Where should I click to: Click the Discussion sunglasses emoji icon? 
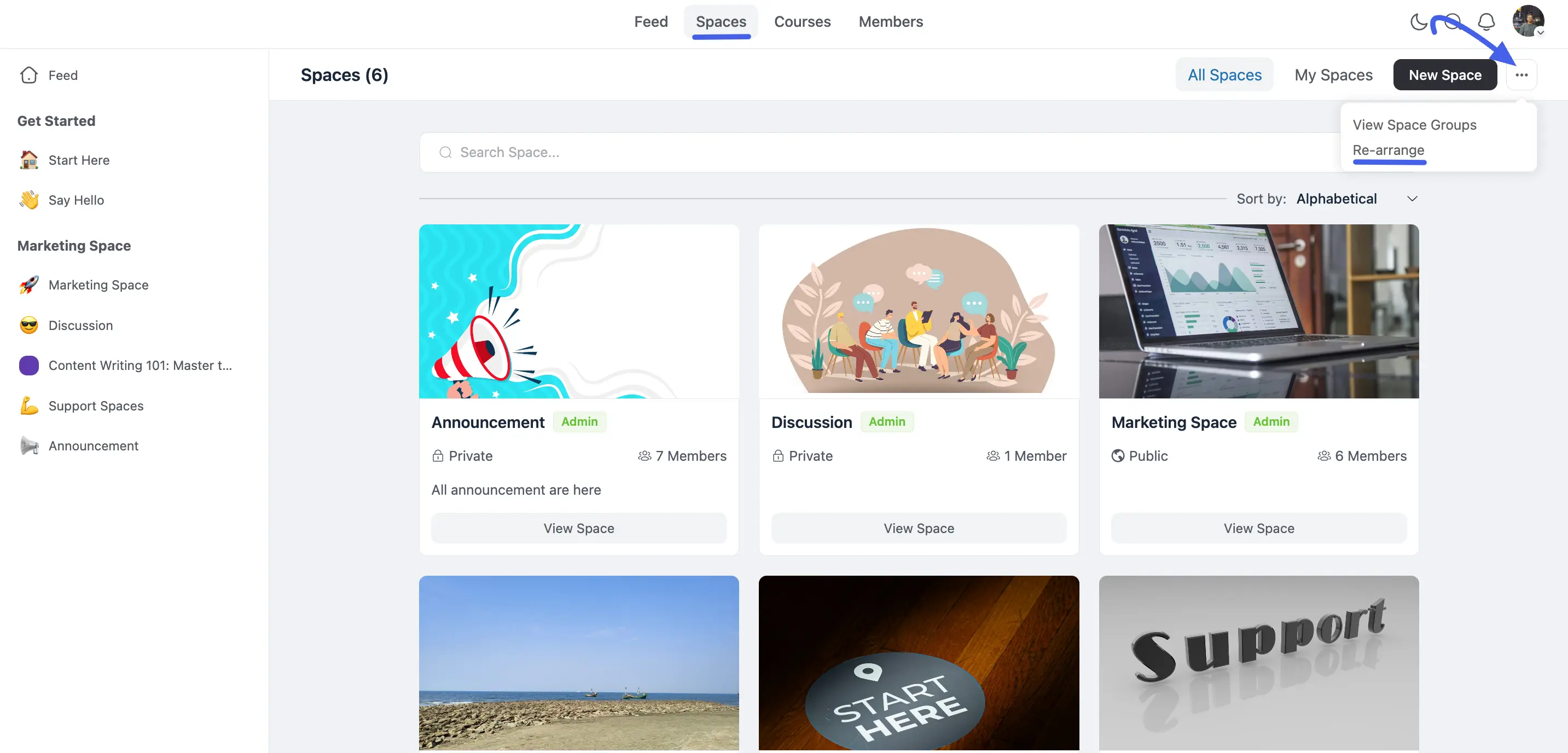tap(28, 325)
